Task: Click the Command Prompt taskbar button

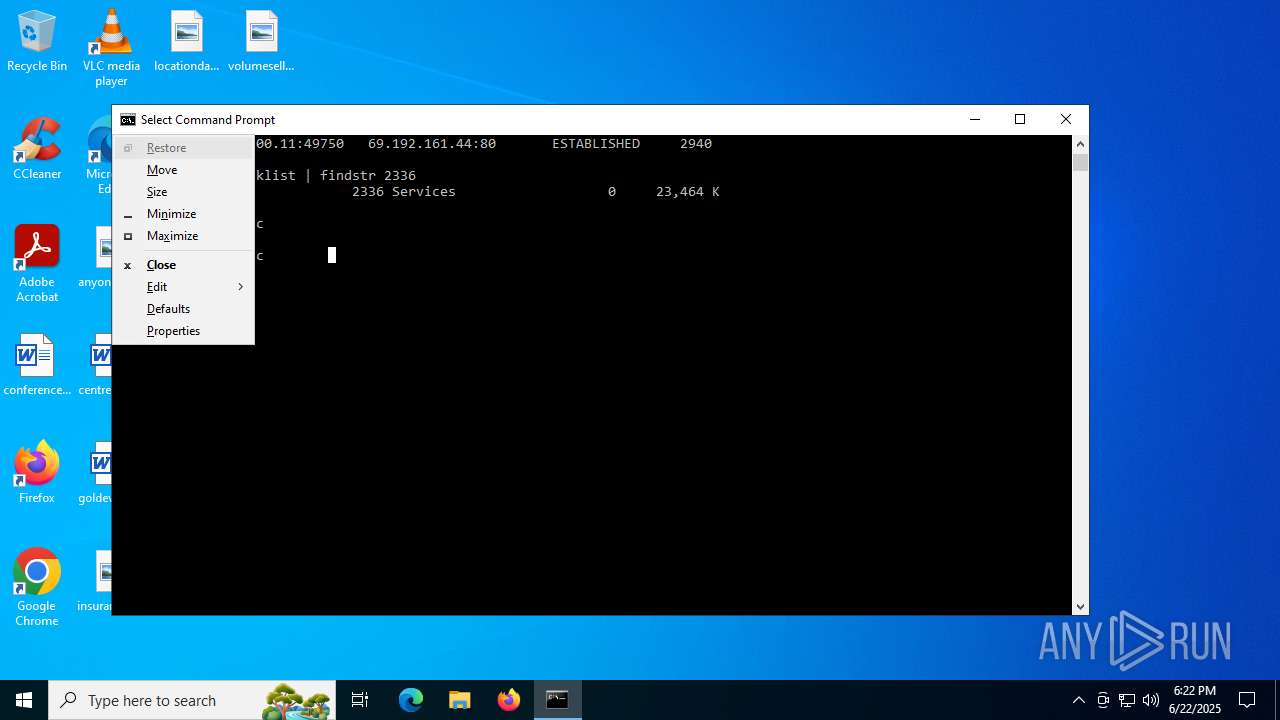Action: pos(557,700)
